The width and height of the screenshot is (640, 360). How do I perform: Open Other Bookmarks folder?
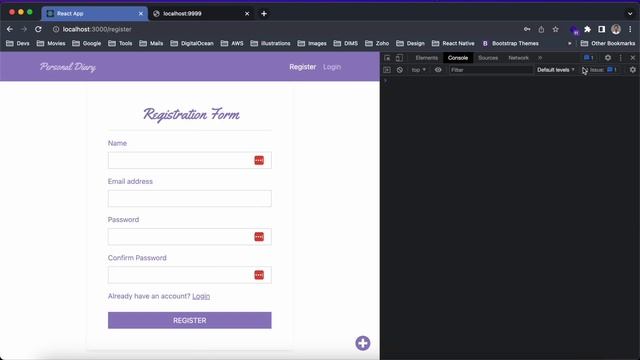click(x=608, y=43)
